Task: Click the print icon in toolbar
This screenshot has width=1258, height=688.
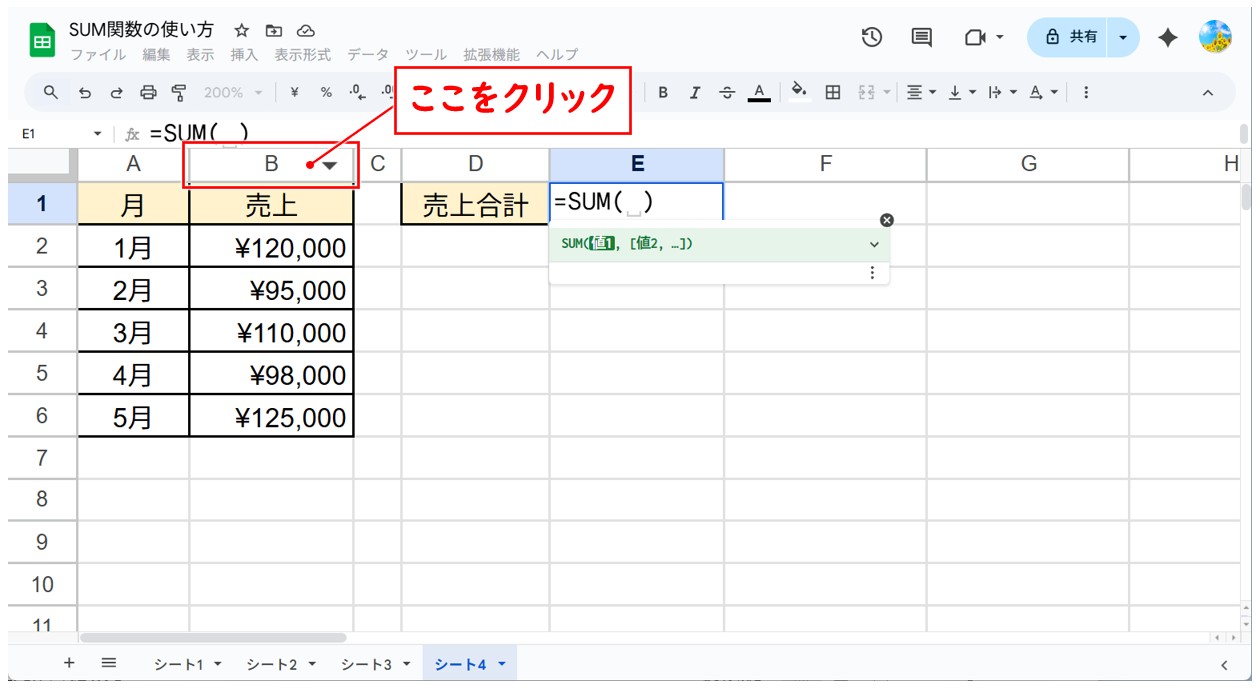Action: (148, 93)
